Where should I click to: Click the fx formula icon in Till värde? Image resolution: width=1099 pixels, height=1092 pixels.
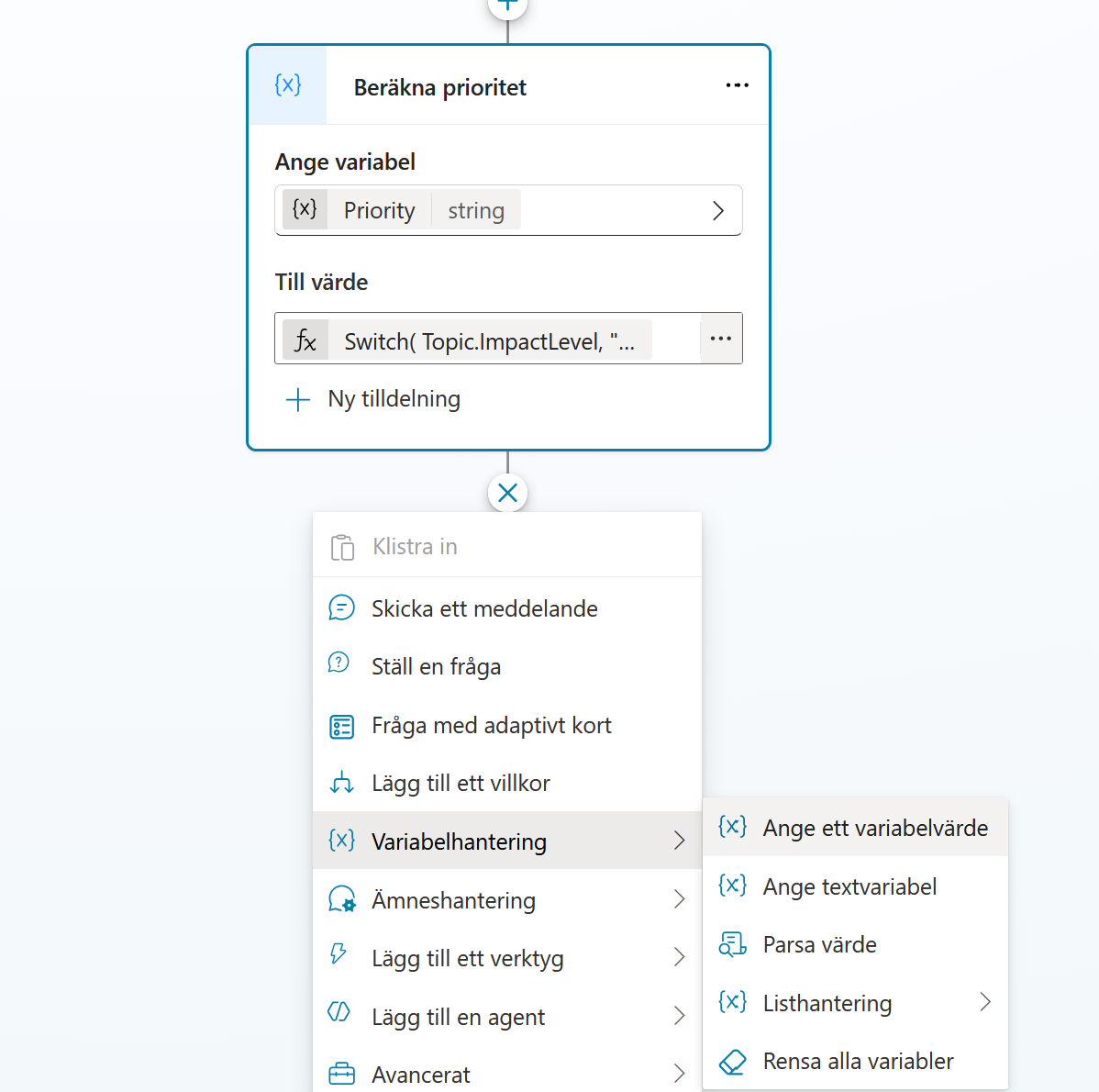[305, 340]
